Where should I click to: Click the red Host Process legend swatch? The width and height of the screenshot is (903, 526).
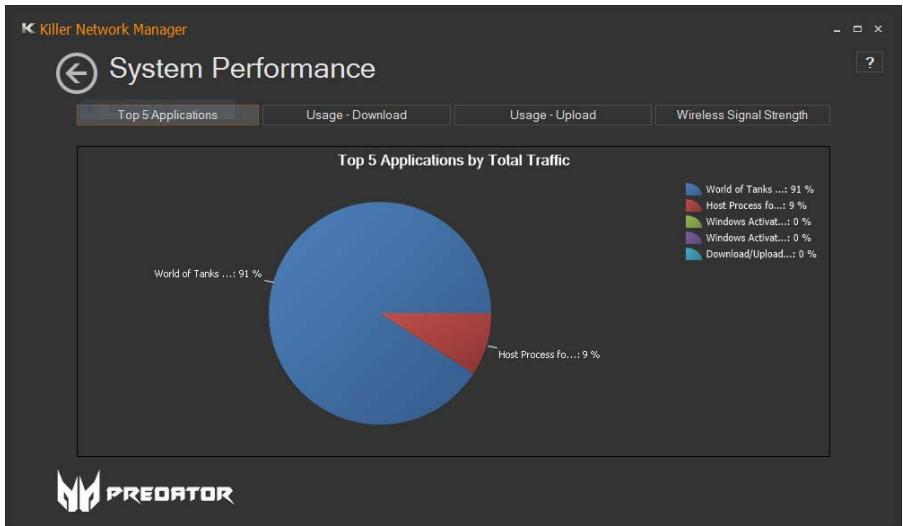[693, 205]
